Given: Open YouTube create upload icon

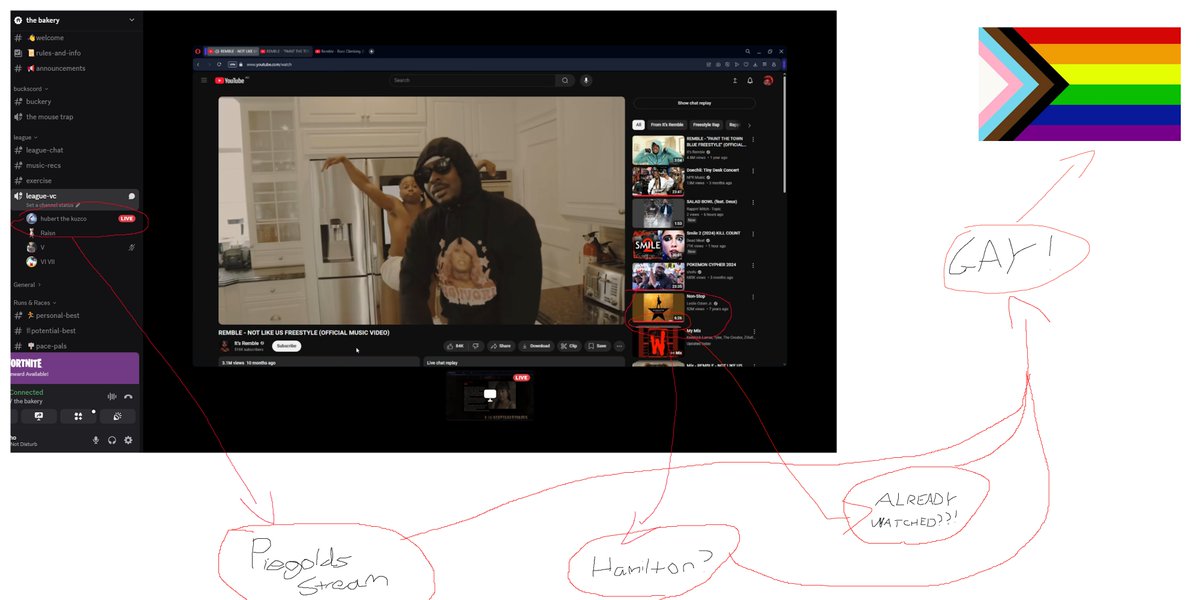Looking at the screenshot, I should [736, 80].
